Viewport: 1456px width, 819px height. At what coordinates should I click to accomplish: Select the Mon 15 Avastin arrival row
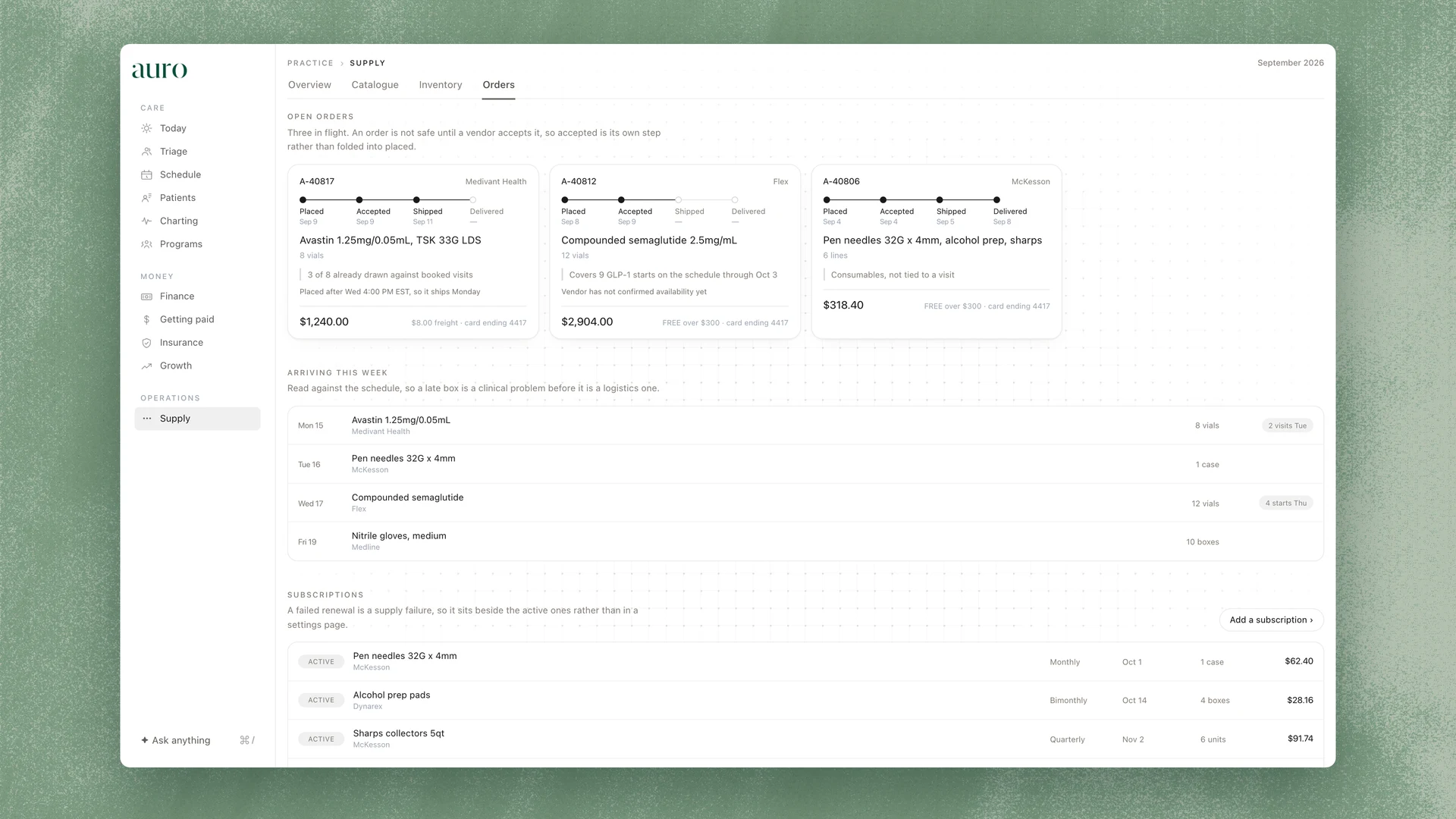click(x=805, y=425)
